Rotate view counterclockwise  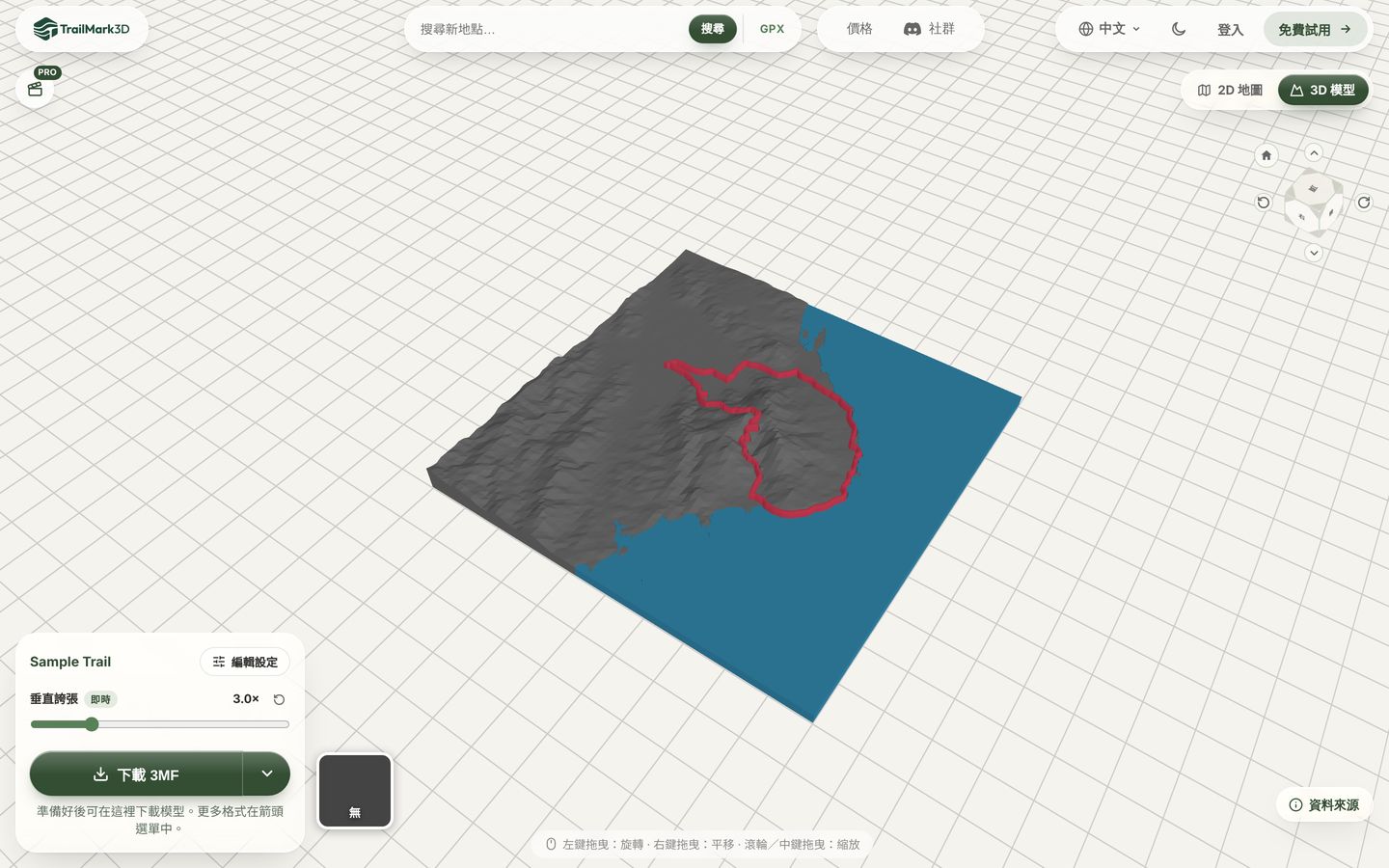pyautogui.click(x=1264, y=203)
